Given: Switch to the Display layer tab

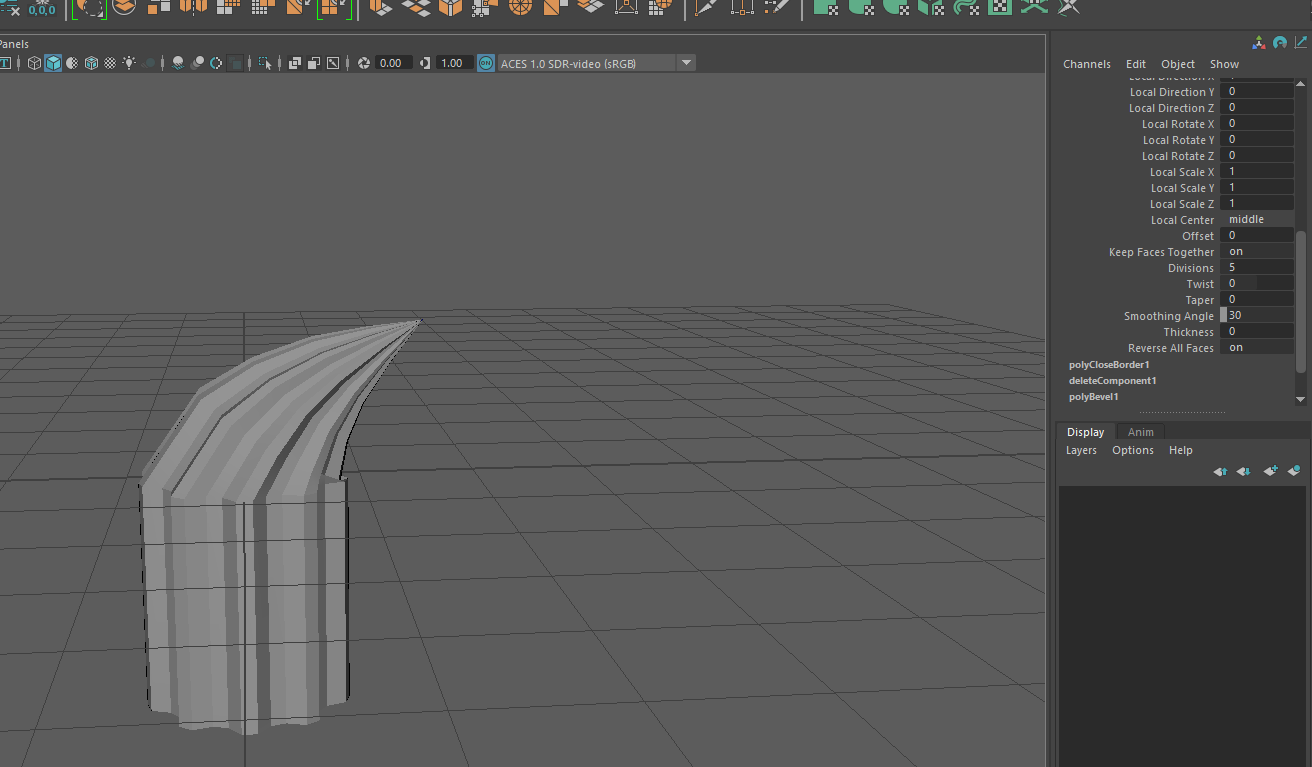Looking at the screenshot, I should 1085,432.
